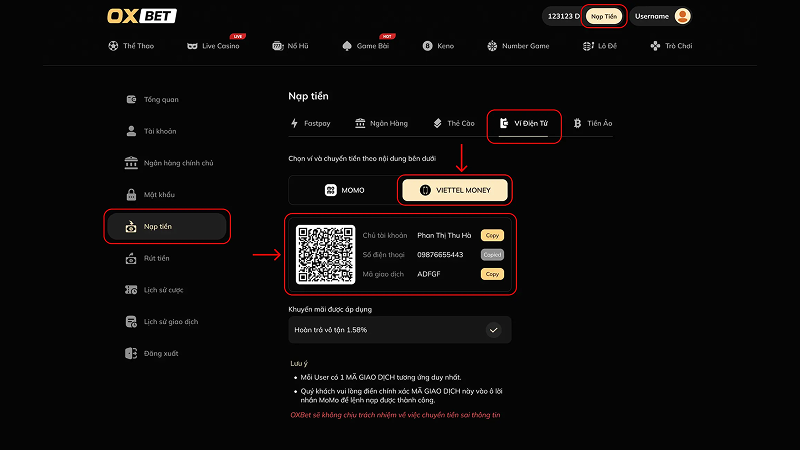Select the VIETTEL MONEY wallet option

[455, 190]
